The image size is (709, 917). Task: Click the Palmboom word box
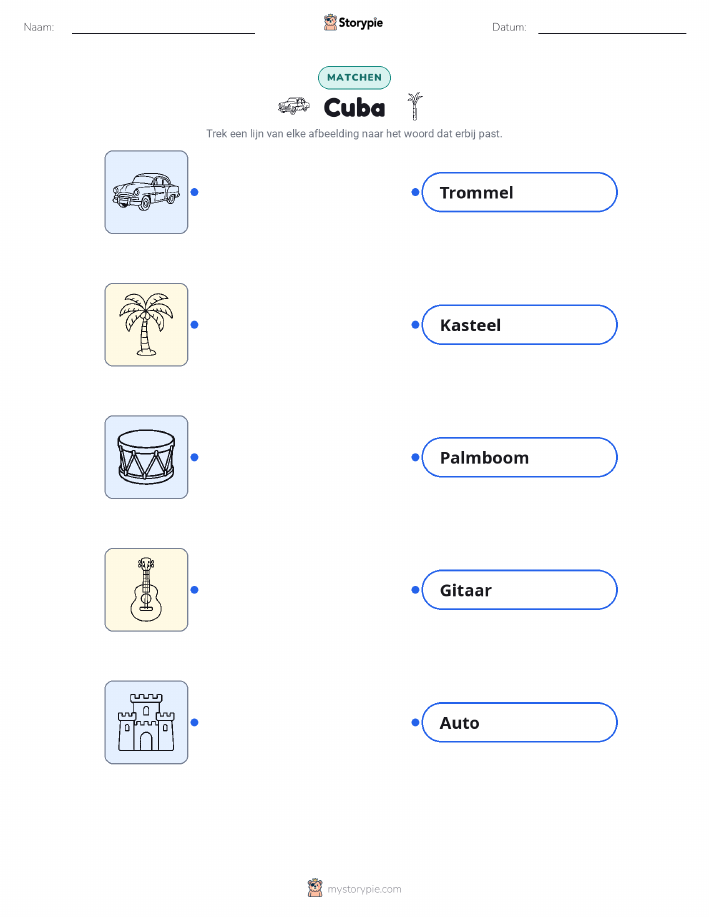pyautogui.click(x=519, y=457)
